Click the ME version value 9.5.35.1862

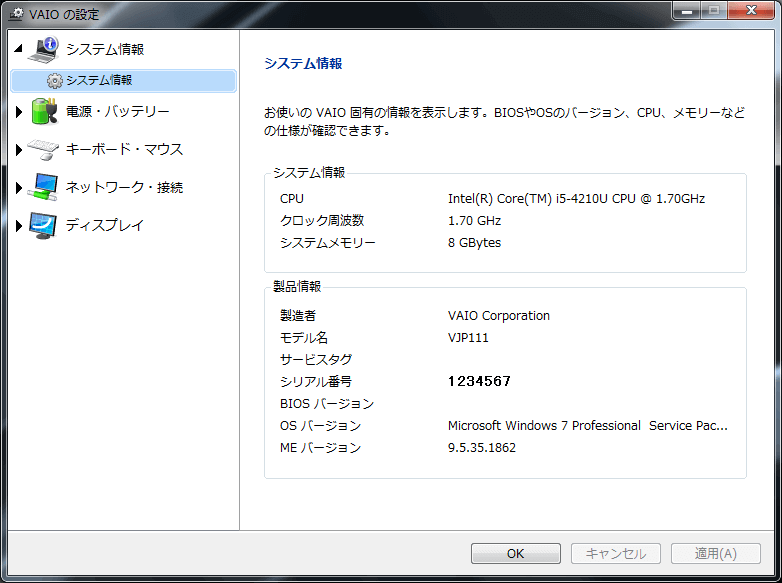tap(482, 447)
